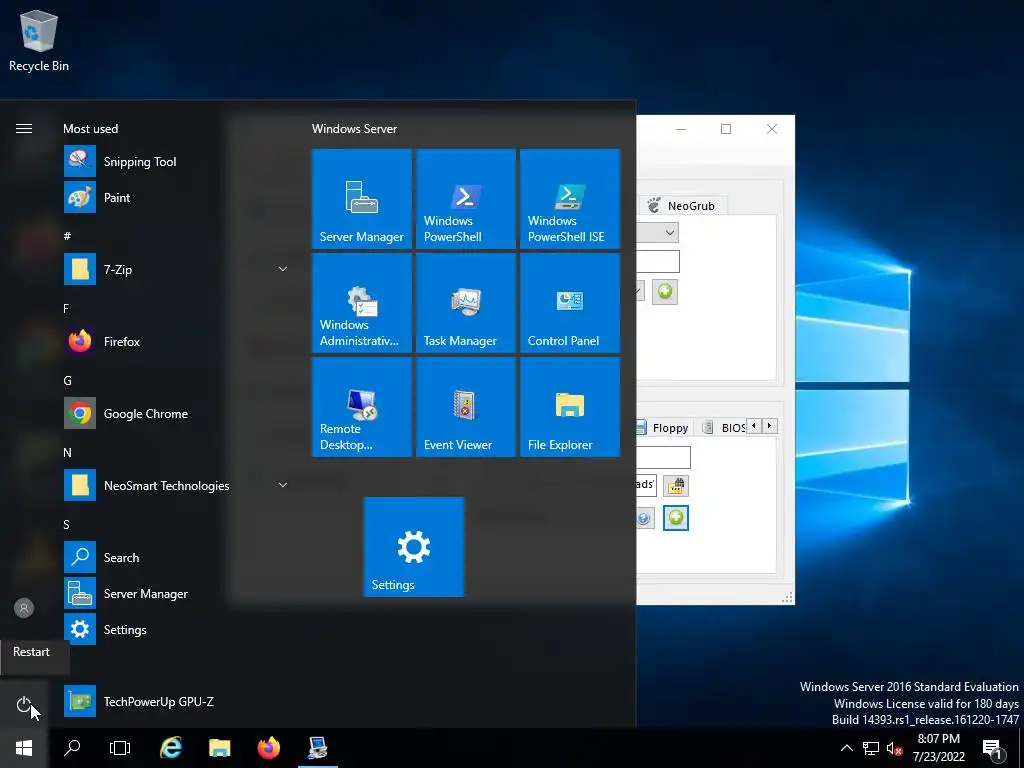This screenshot has width=1024, height=768.
Task: Click the Windows Server group heading
Action: pyautogui.click(x=354, y=129)
